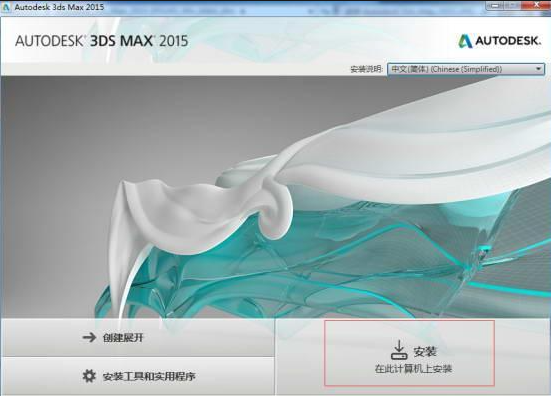This screenshot has height=396, width=551.
Task: Click the app icon in the title bar
Action: coord(6,7)
